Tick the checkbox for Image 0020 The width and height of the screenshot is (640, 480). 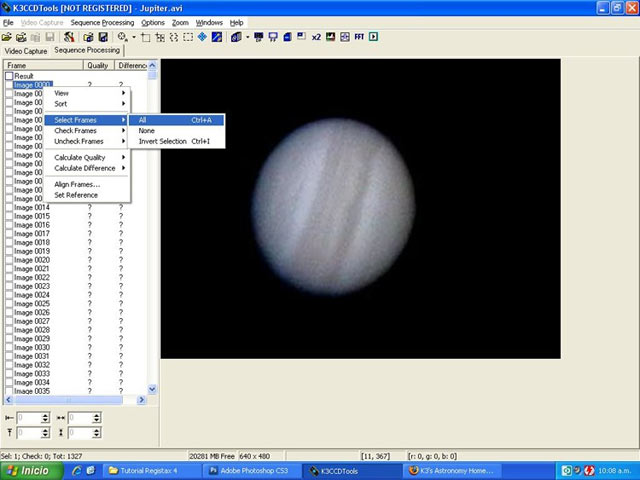(x=9, y=260)
